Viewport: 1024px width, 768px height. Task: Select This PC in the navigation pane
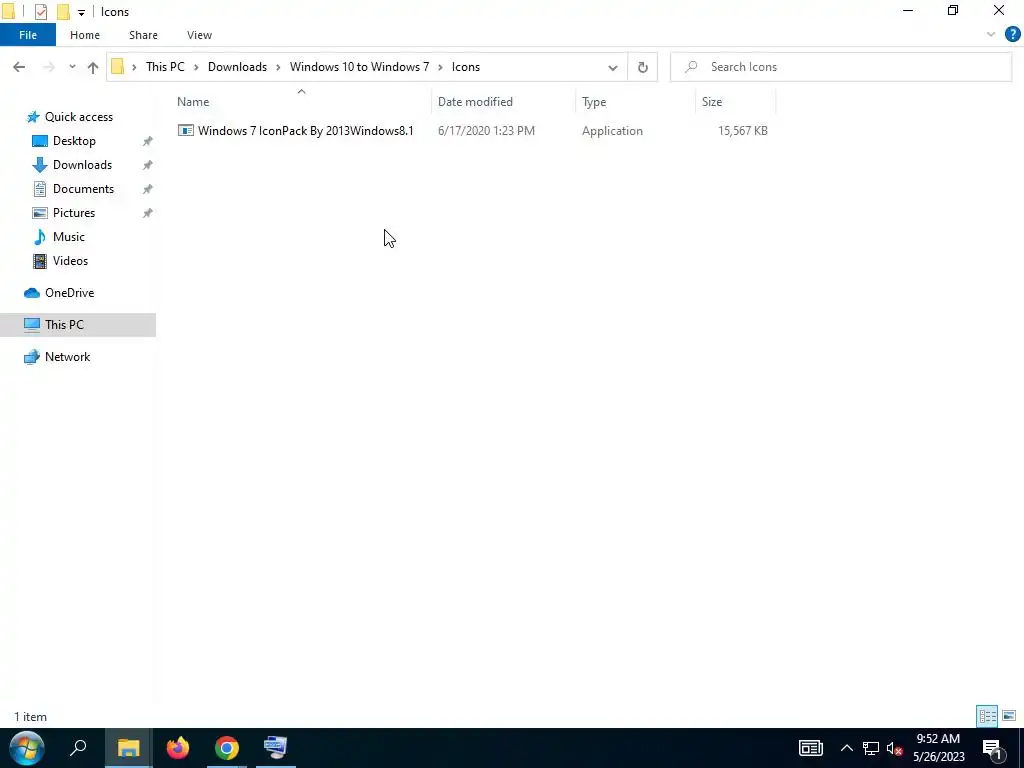pos(78,325)
